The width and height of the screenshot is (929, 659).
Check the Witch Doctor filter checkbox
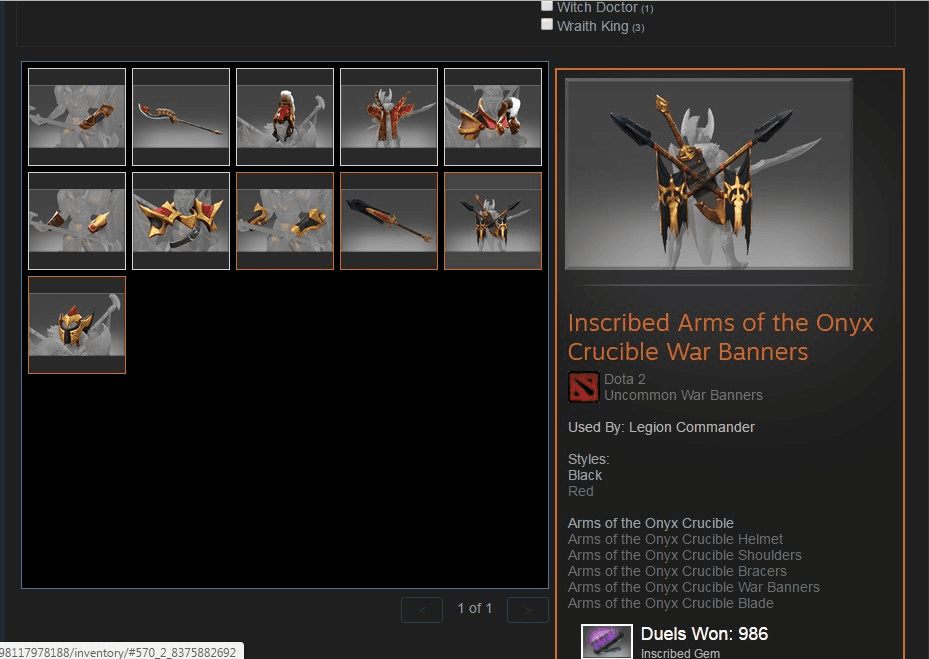[x=547, y=6]
